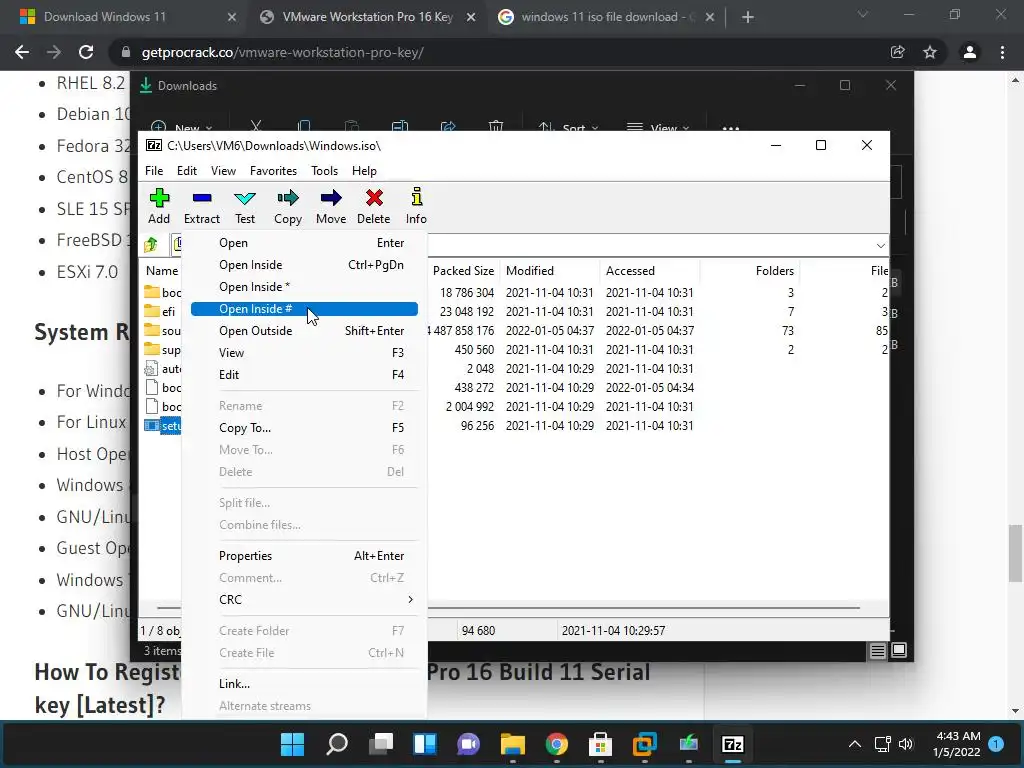This screenshot has width=1024, height=768.
Task: Go up one folder level in 7-Zip
Action: [x=151, y=245]
